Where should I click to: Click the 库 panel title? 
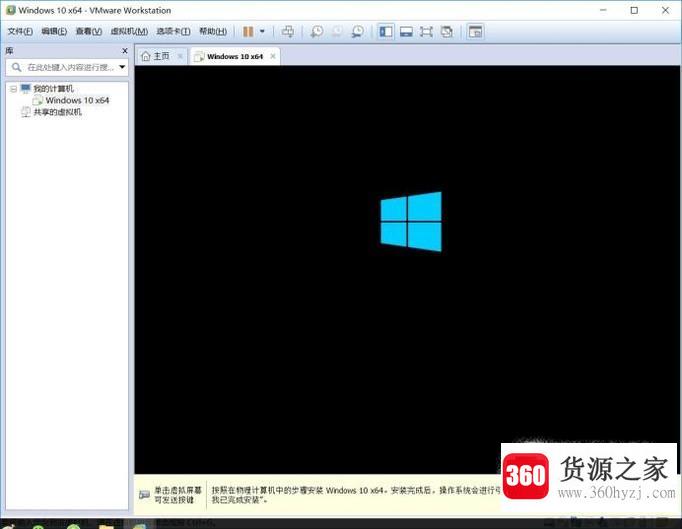pyautogui.click(x=9, y=51)
